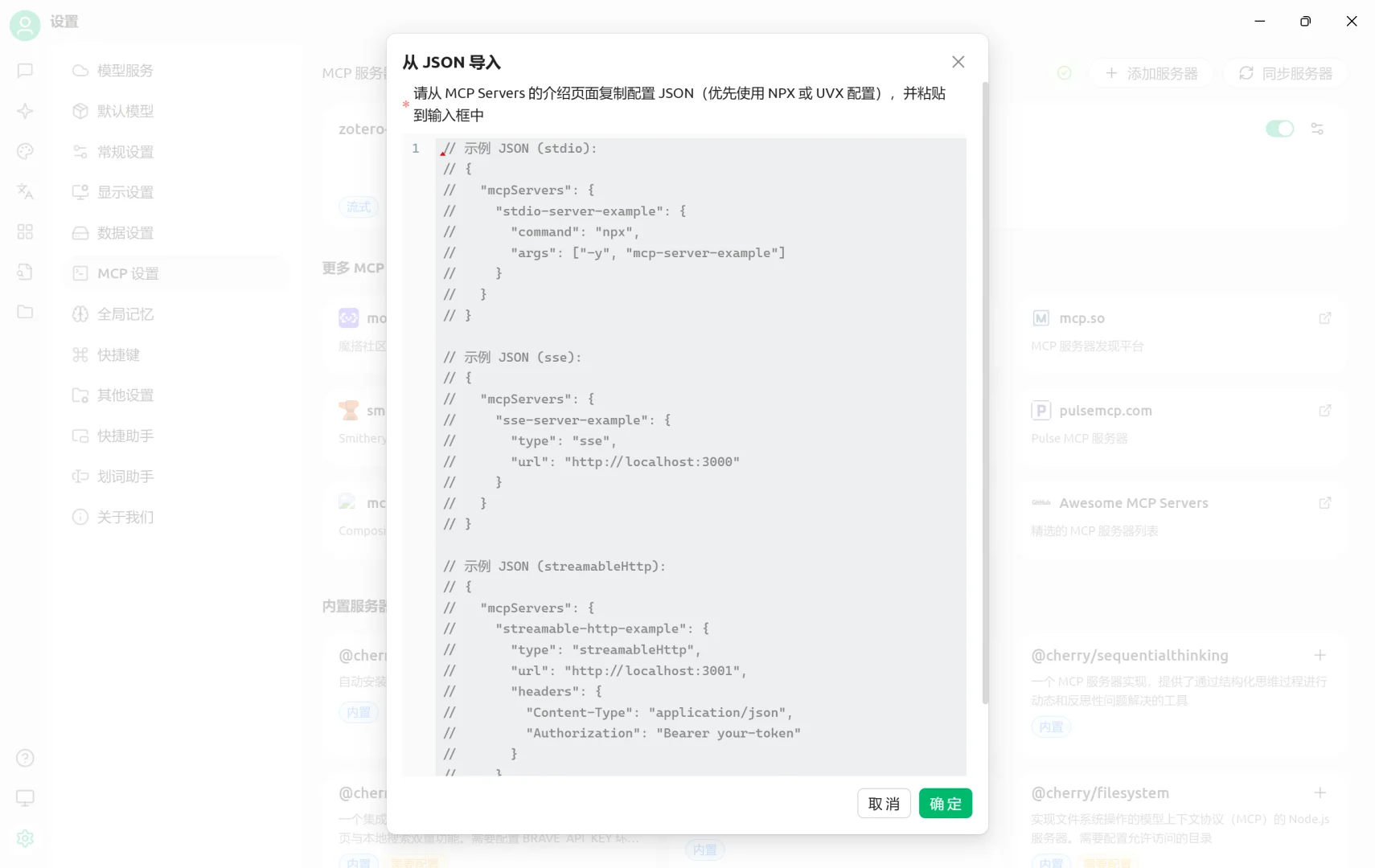Viewport: 1375px width, 868px height.
Task: Click inside the JSON code editor
Action: [700, 457]
